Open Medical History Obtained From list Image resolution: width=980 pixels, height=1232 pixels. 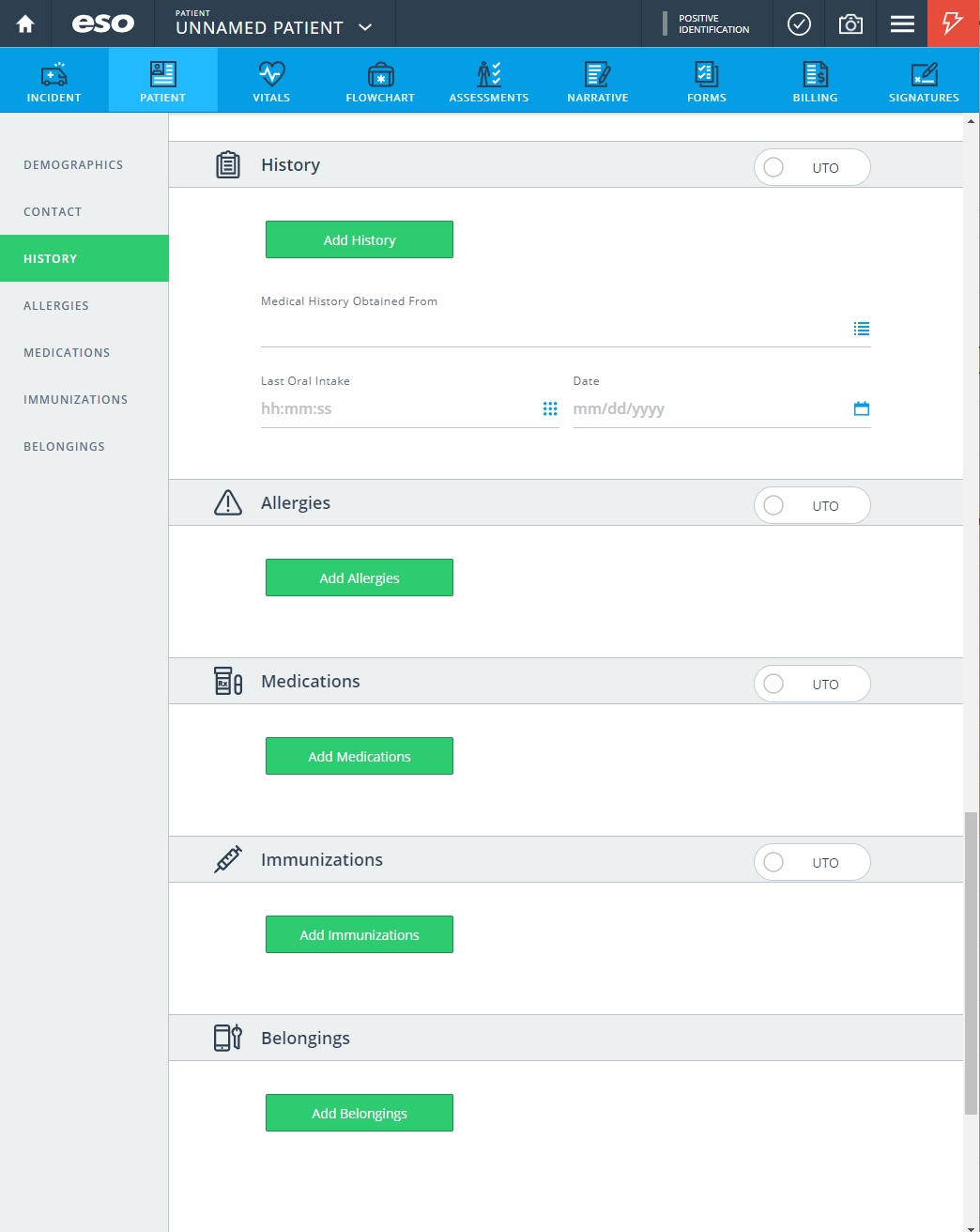[x=862, y=329]
